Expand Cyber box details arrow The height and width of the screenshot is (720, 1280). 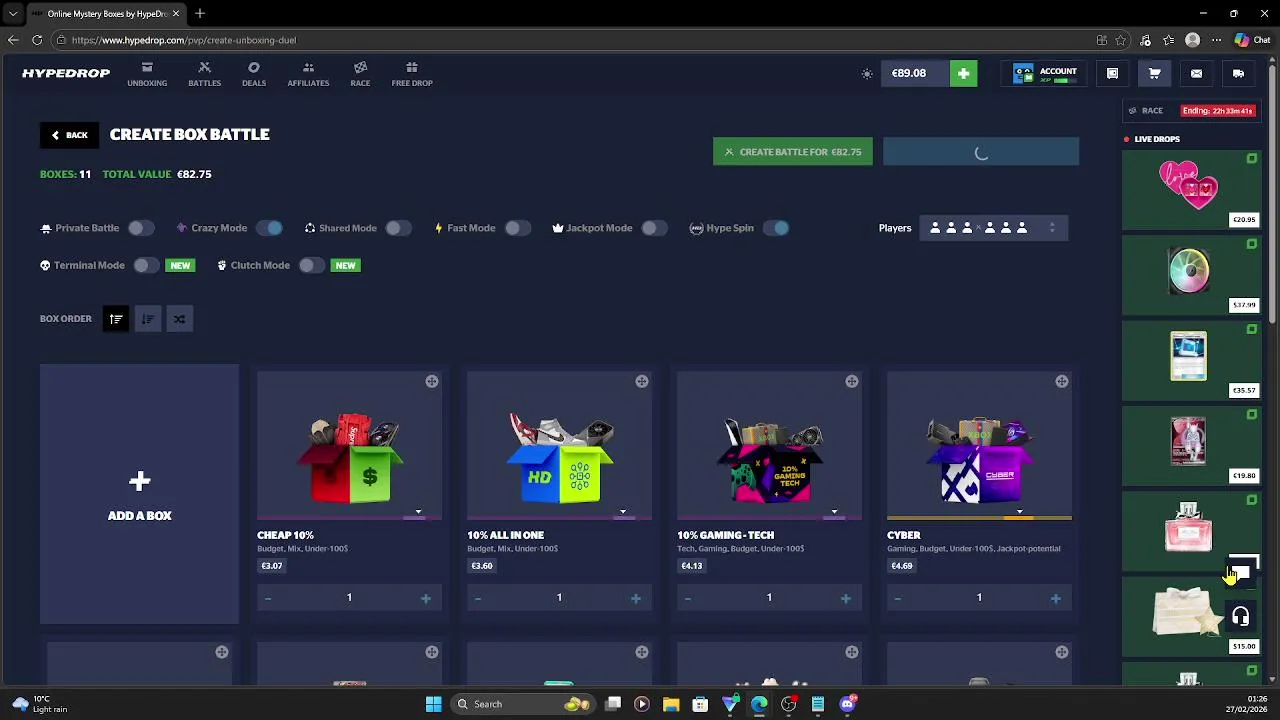pos(1019,512)
